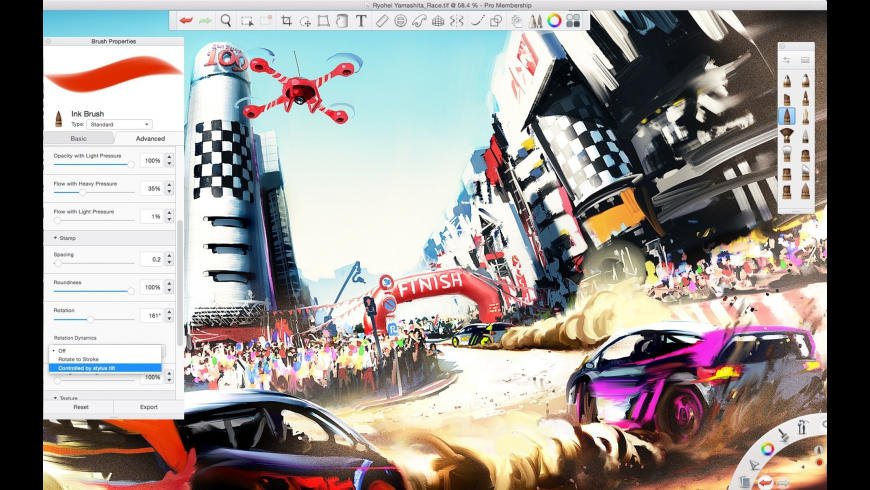This screenshot has width=870, height=490.
Task: Open the paintbrush icon in corner lagoon
Action: point(783,435)
